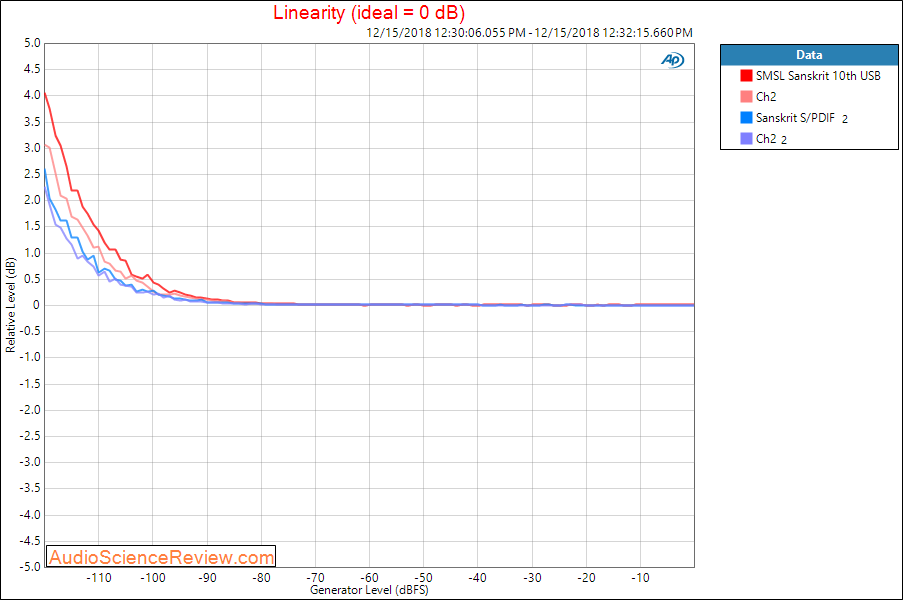Click the 2.5 y-axis tick label
The image size is (903, 600).
tap(32, 174)
